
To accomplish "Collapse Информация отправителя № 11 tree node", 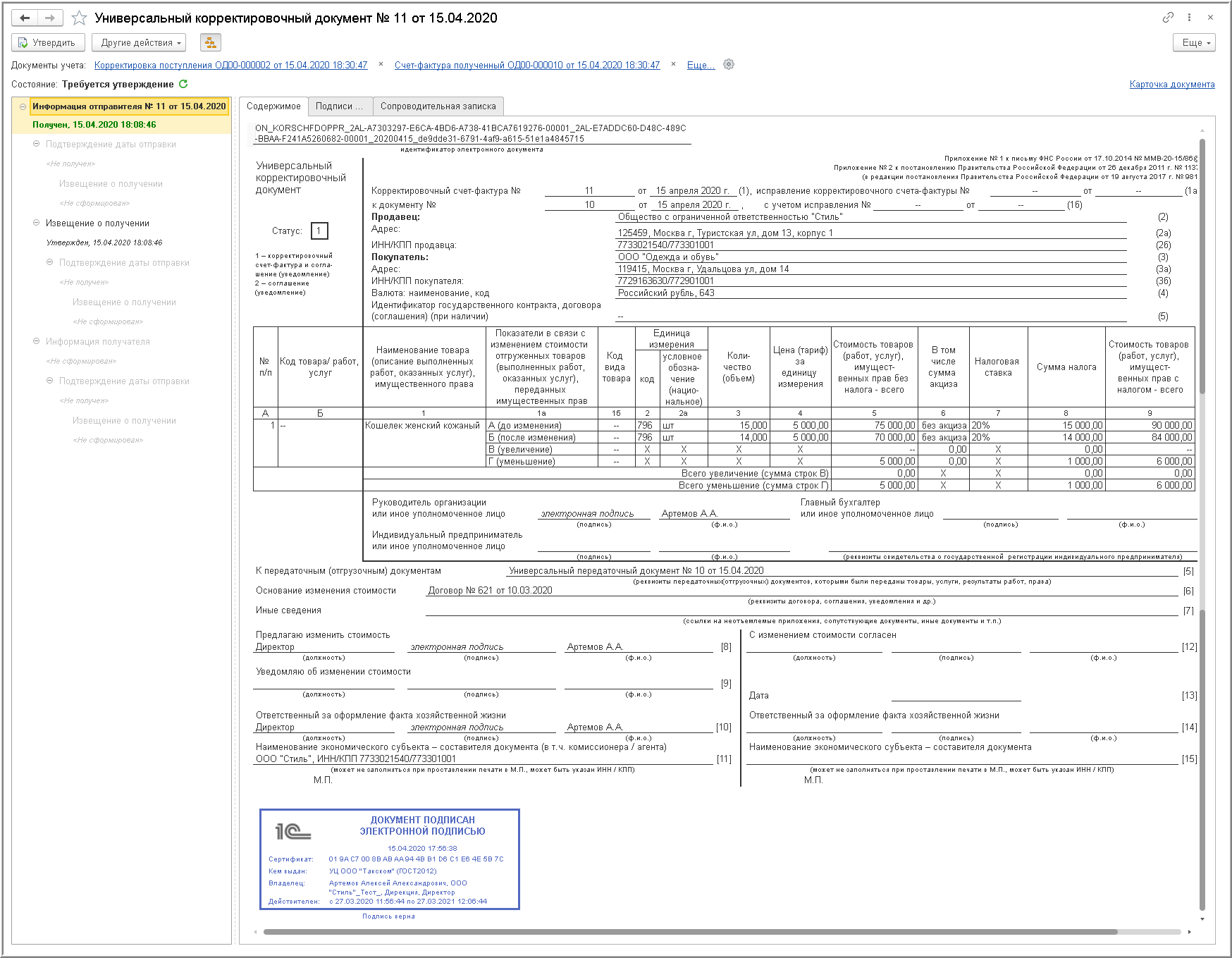I will point(23,106).
